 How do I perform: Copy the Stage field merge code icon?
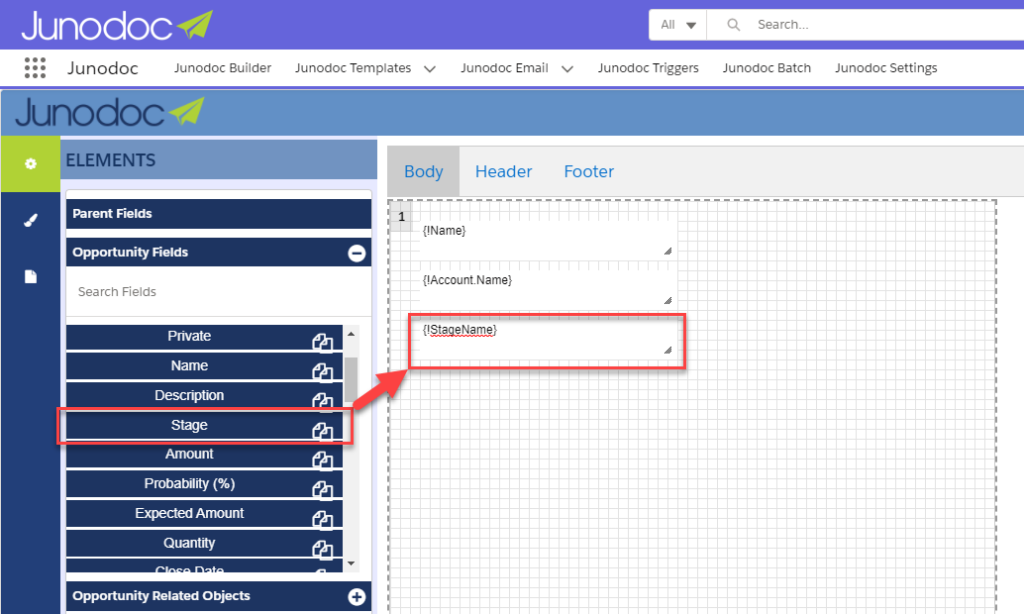(322, 431)
